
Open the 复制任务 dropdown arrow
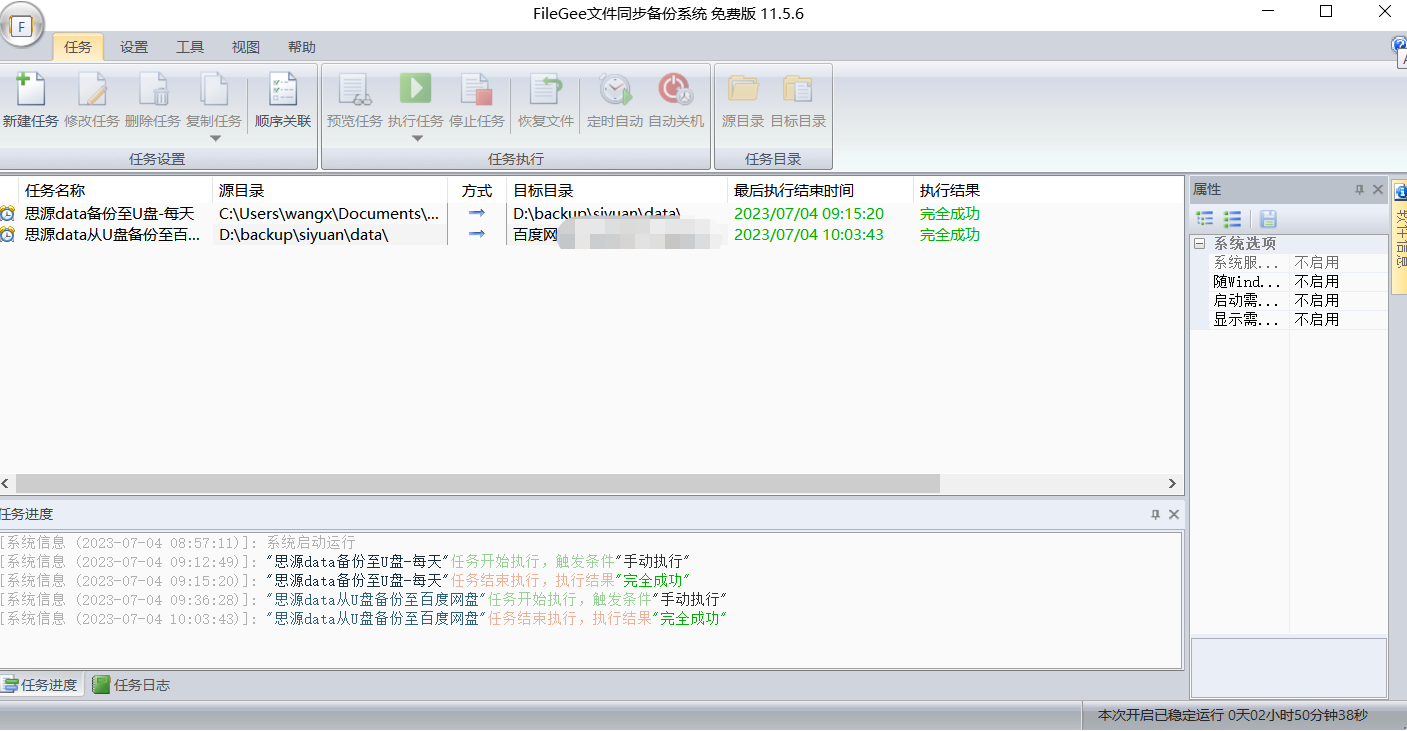tap(214, 138)
